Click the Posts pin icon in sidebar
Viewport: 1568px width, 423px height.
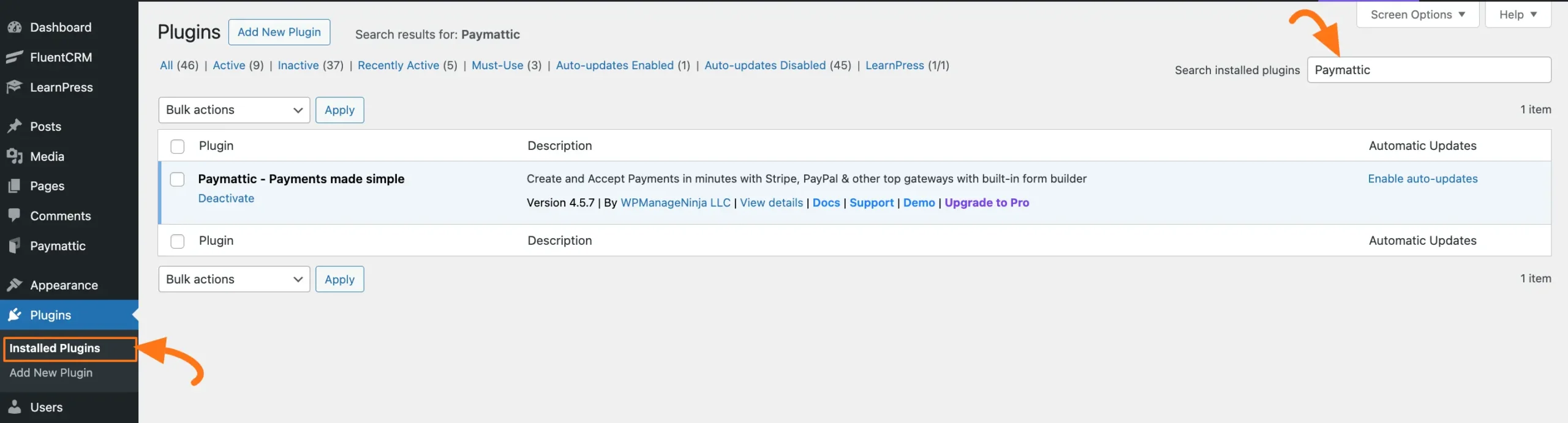pyautogui.click(x=15, y=126)
